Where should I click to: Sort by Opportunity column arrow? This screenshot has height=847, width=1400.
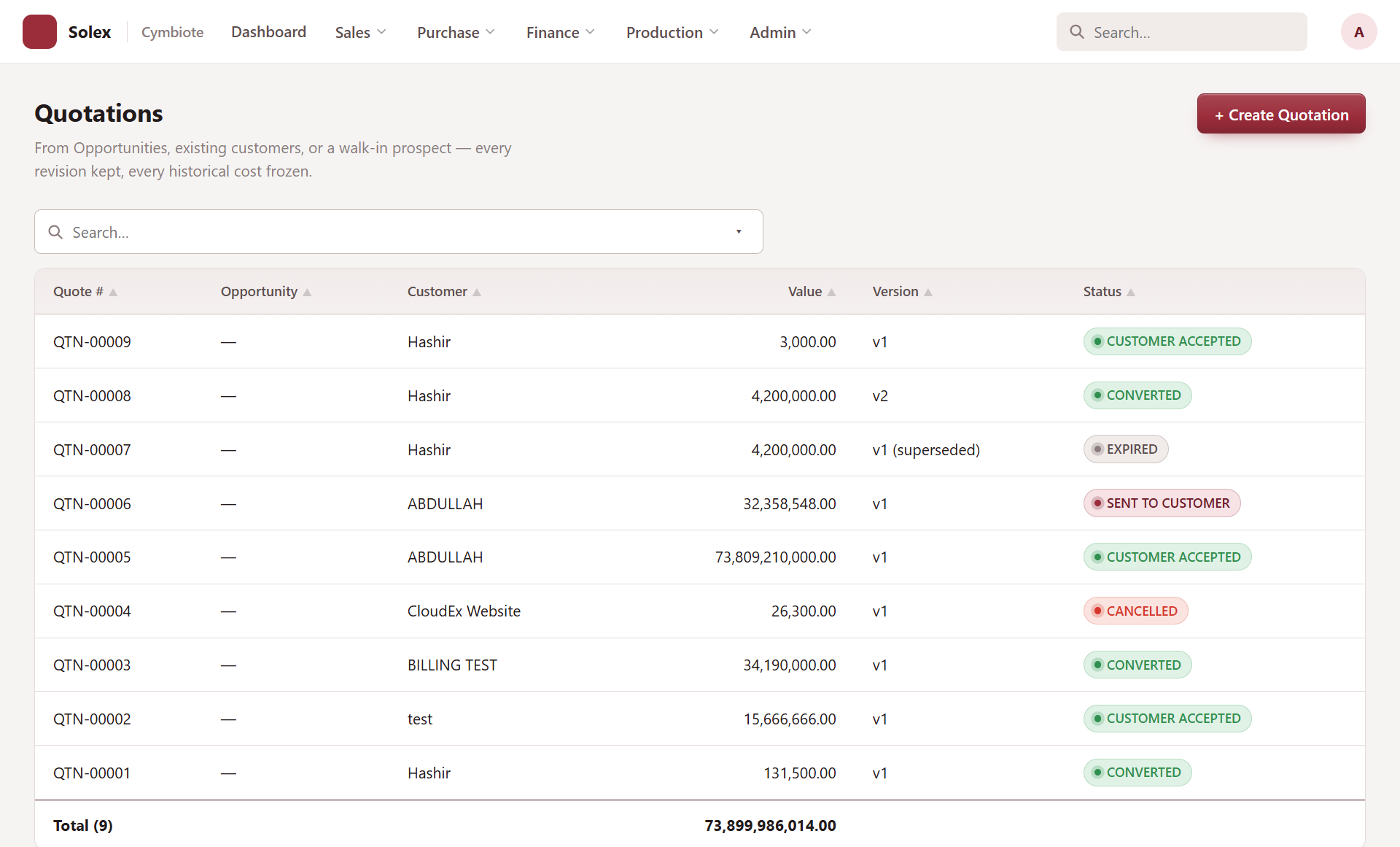(307, 292)
